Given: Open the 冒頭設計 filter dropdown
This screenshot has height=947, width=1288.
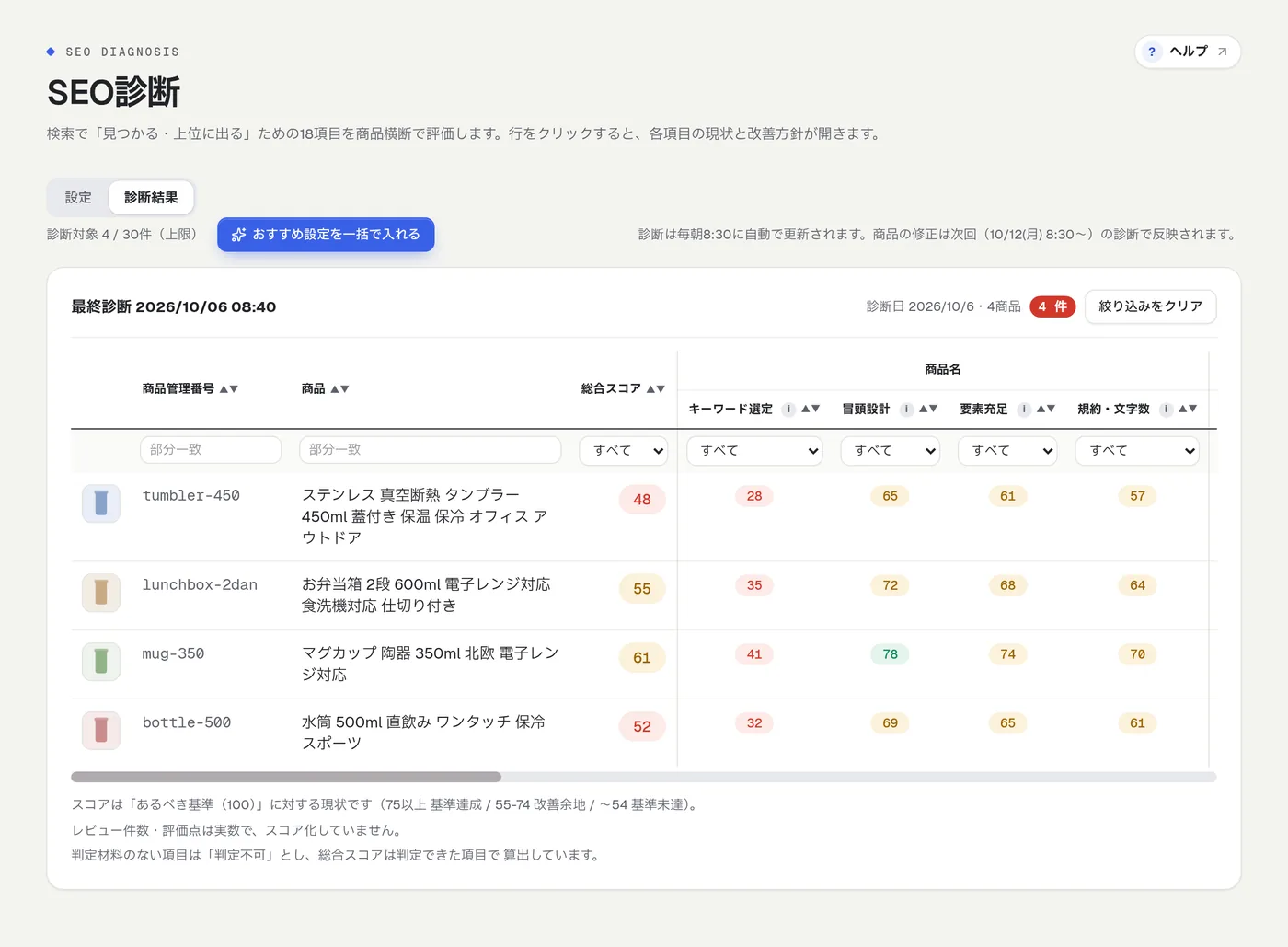Looking at the screenshot, I should point(891,450).
